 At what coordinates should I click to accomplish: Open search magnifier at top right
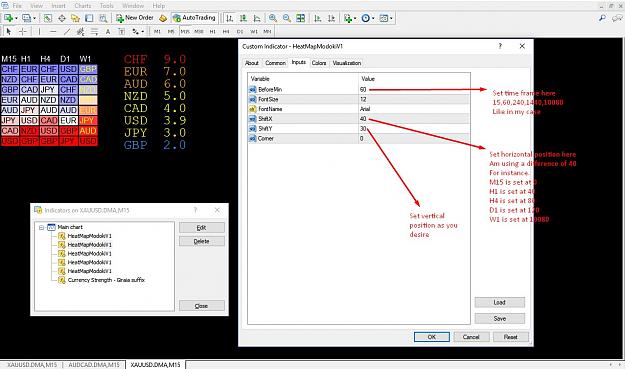click(602, 18)
